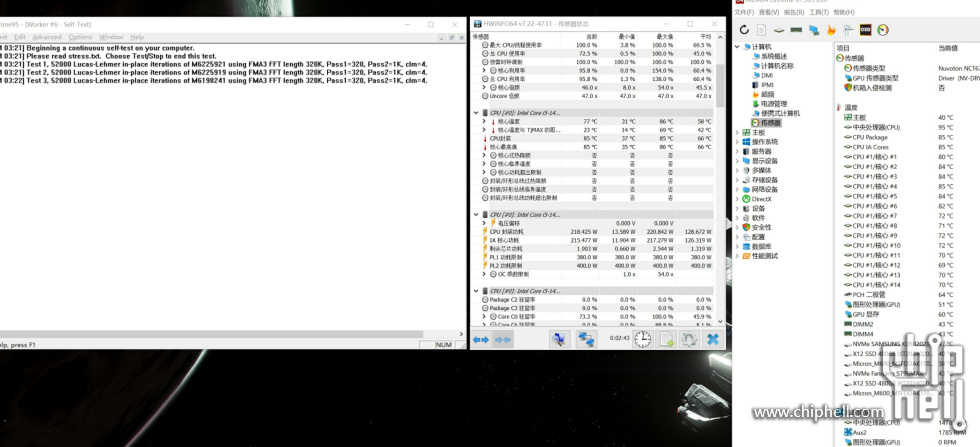Collapse 计算机 node in AIDA64 tree
Screen dimensions: 980x447
point(736,47)
